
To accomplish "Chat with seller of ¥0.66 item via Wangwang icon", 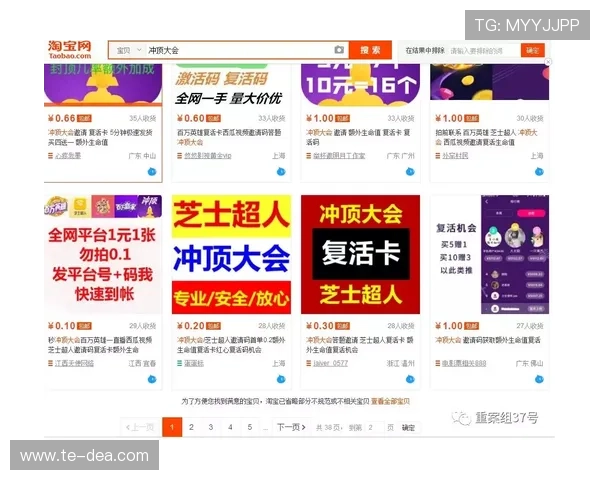I will pos(152,171).
